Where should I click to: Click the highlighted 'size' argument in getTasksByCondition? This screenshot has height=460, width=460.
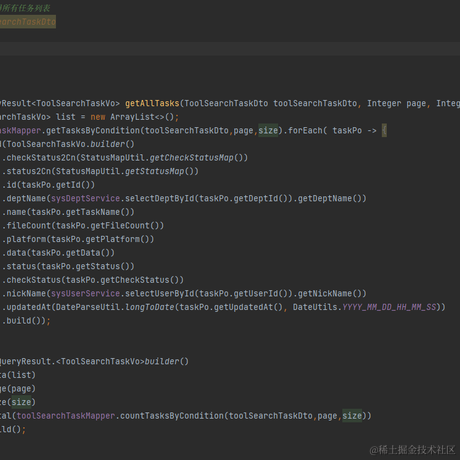[268, 130]
